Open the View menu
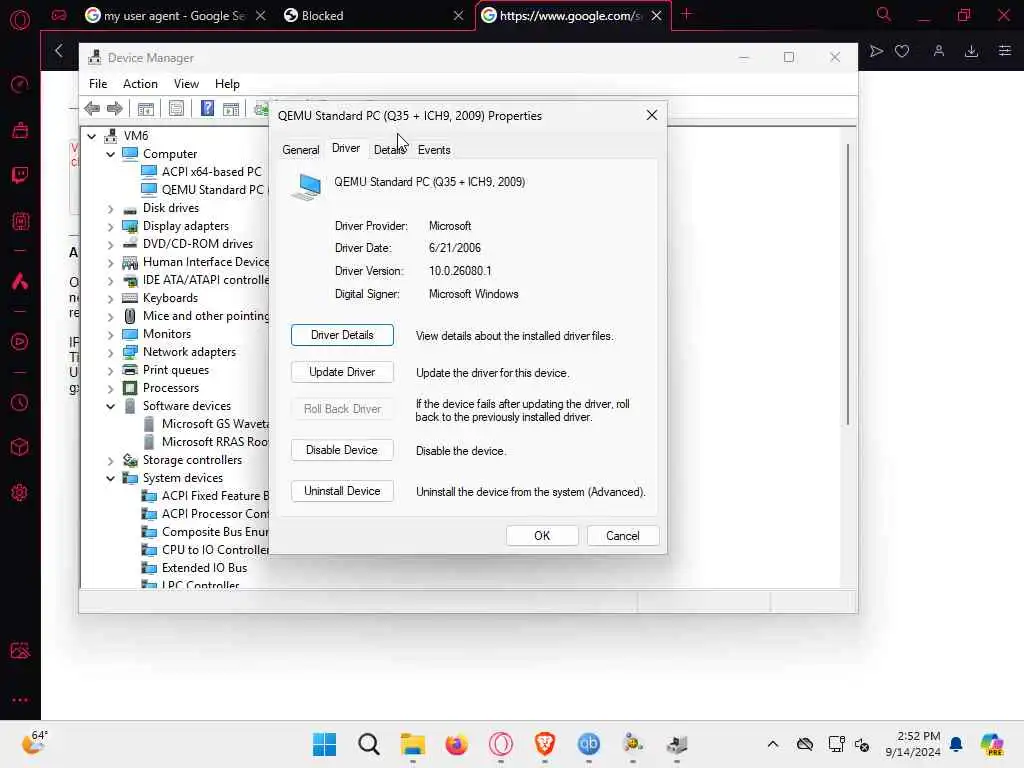Screen dimensions: 1024x768 186,84
